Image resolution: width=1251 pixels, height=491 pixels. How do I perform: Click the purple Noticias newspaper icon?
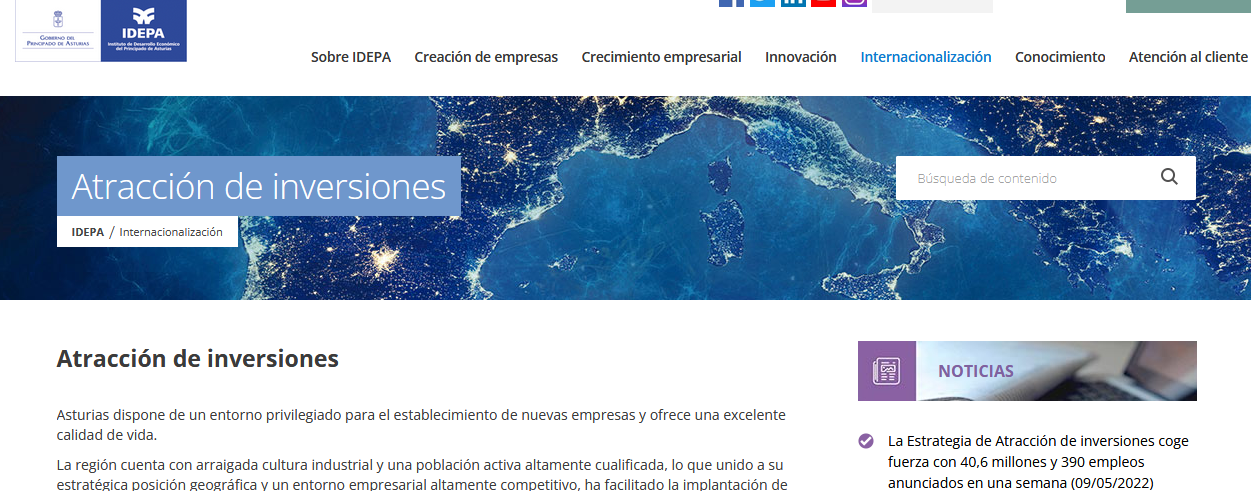point(887,371)
